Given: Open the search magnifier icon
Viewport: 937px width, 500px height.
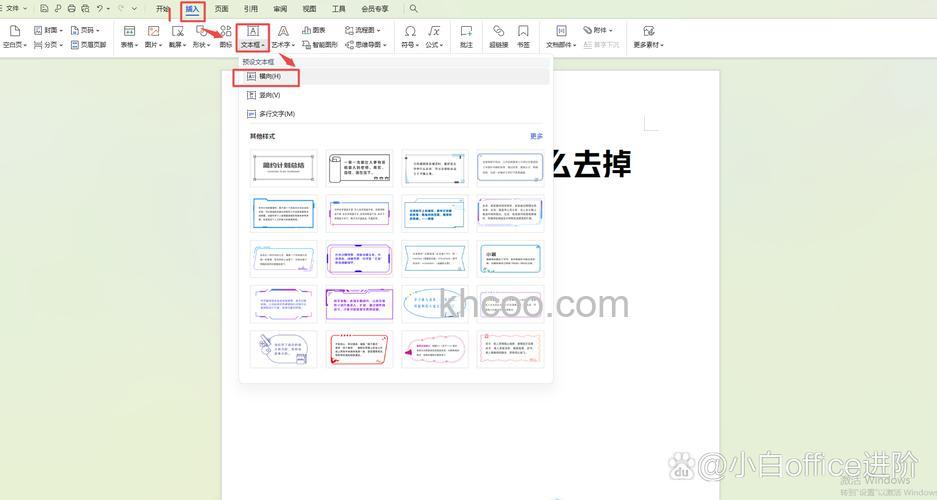Looking at the screenshot, I should (x=414, y=8).
